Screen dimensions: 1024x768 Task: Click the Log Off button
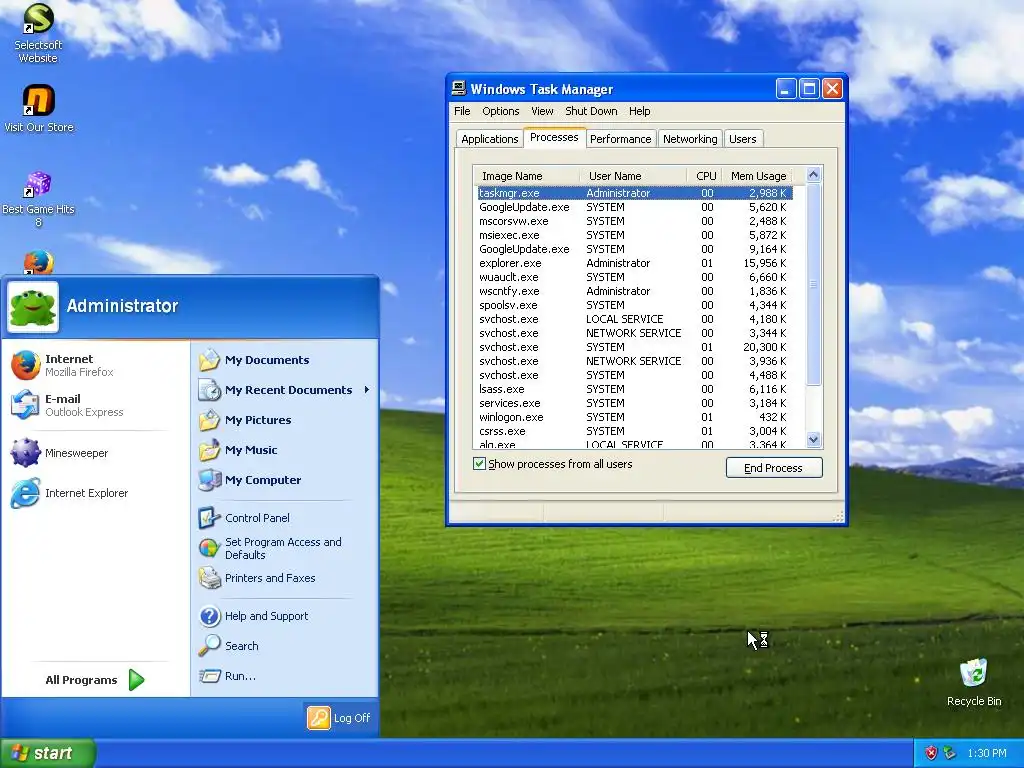339,718
